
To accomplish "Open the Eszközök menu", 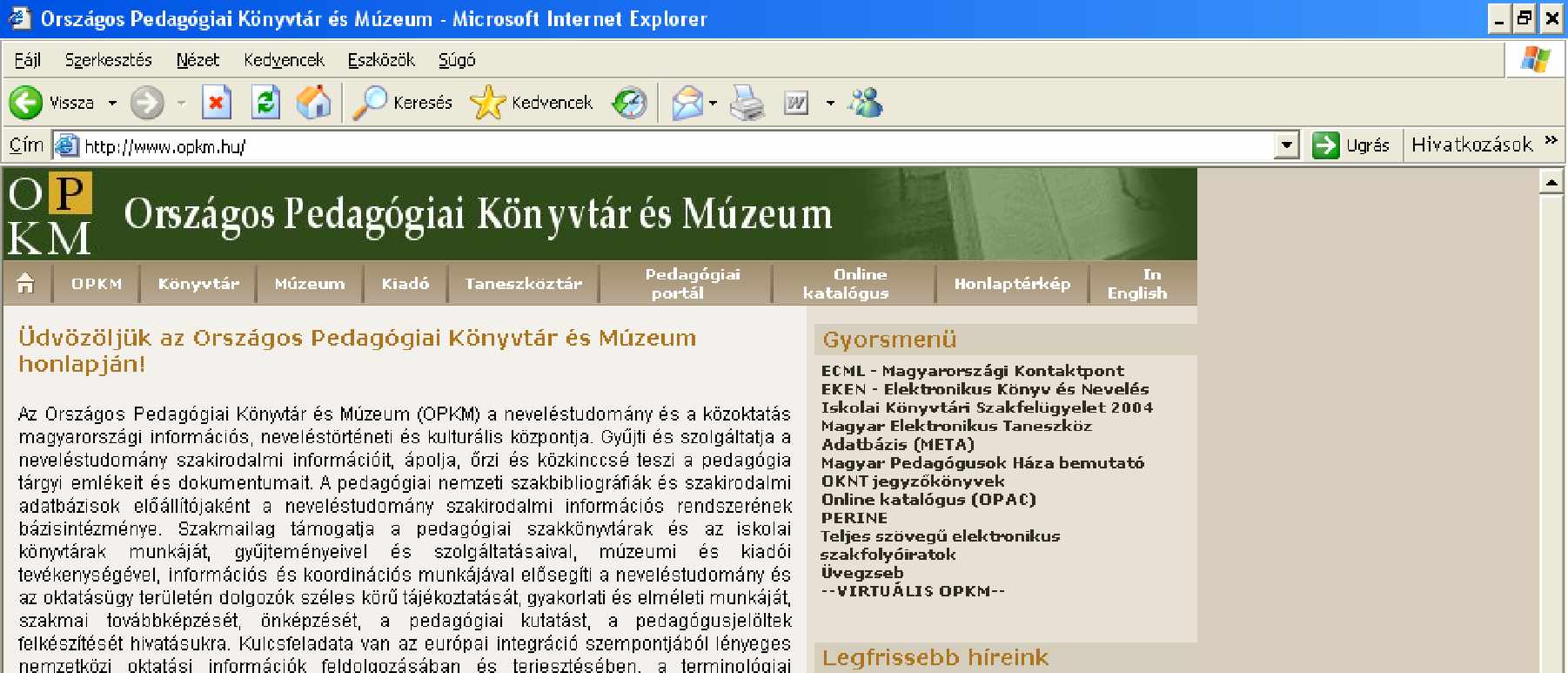I will click(x=381, y=59).
